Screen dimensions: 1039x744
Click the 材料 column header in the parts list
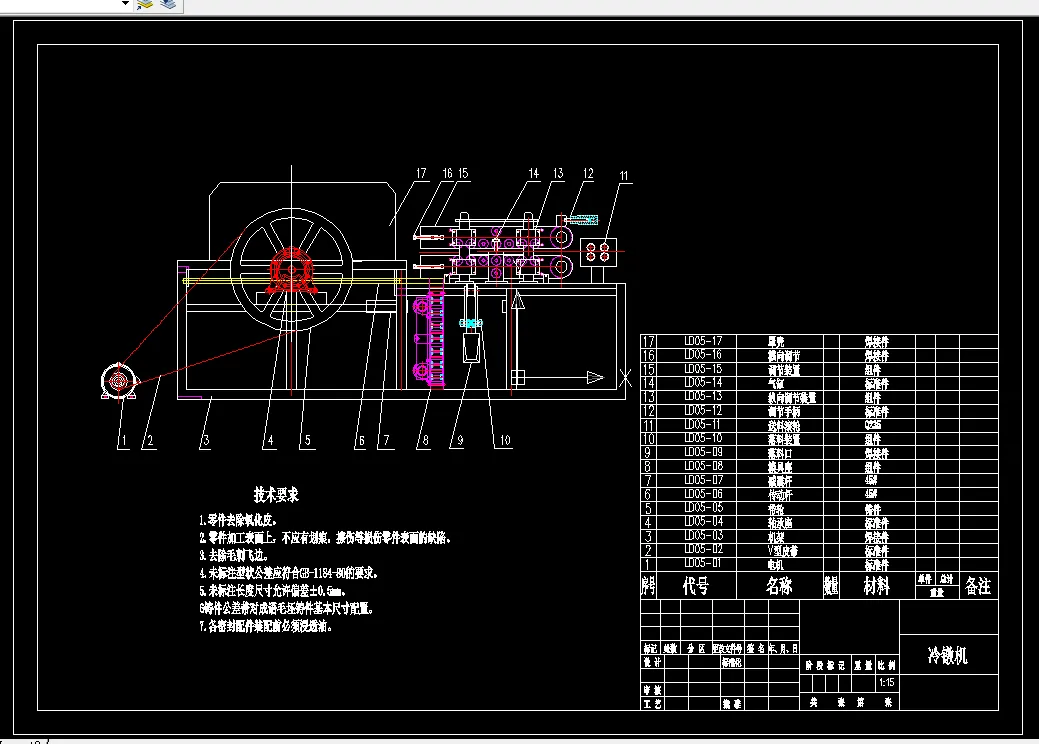click(x=877, y=586)
